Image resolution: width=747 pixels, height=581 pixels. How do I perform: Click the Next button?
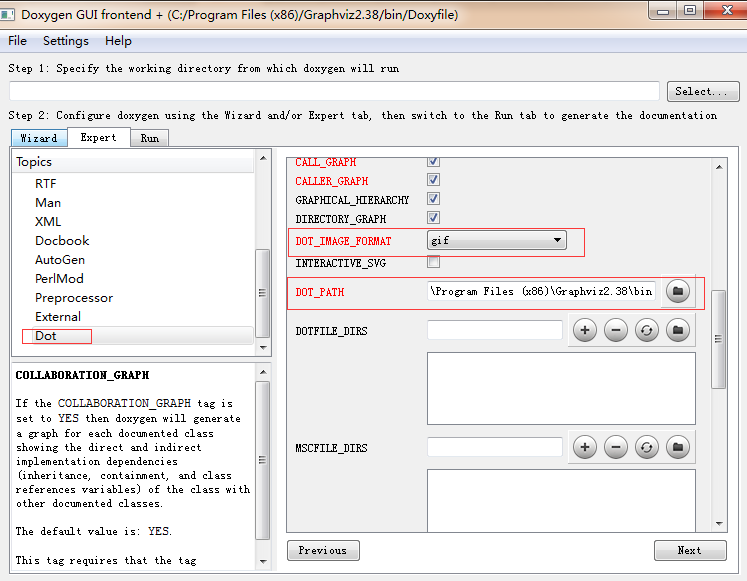[x=690, y=551]
